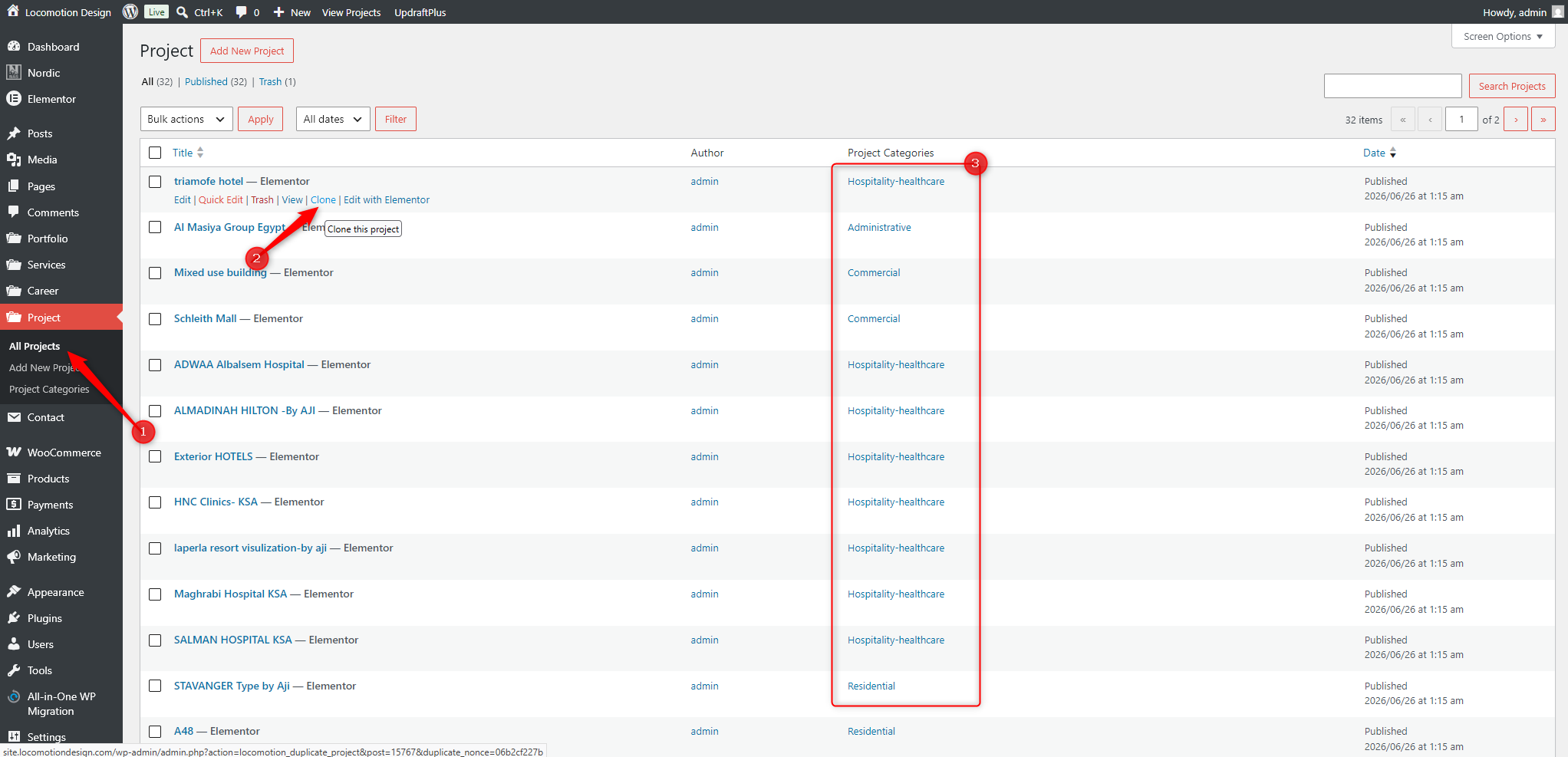1568x757 pixels.
Task: Click the Appearance brush icon
Action: pyautogui.click(x=14, y=591)
